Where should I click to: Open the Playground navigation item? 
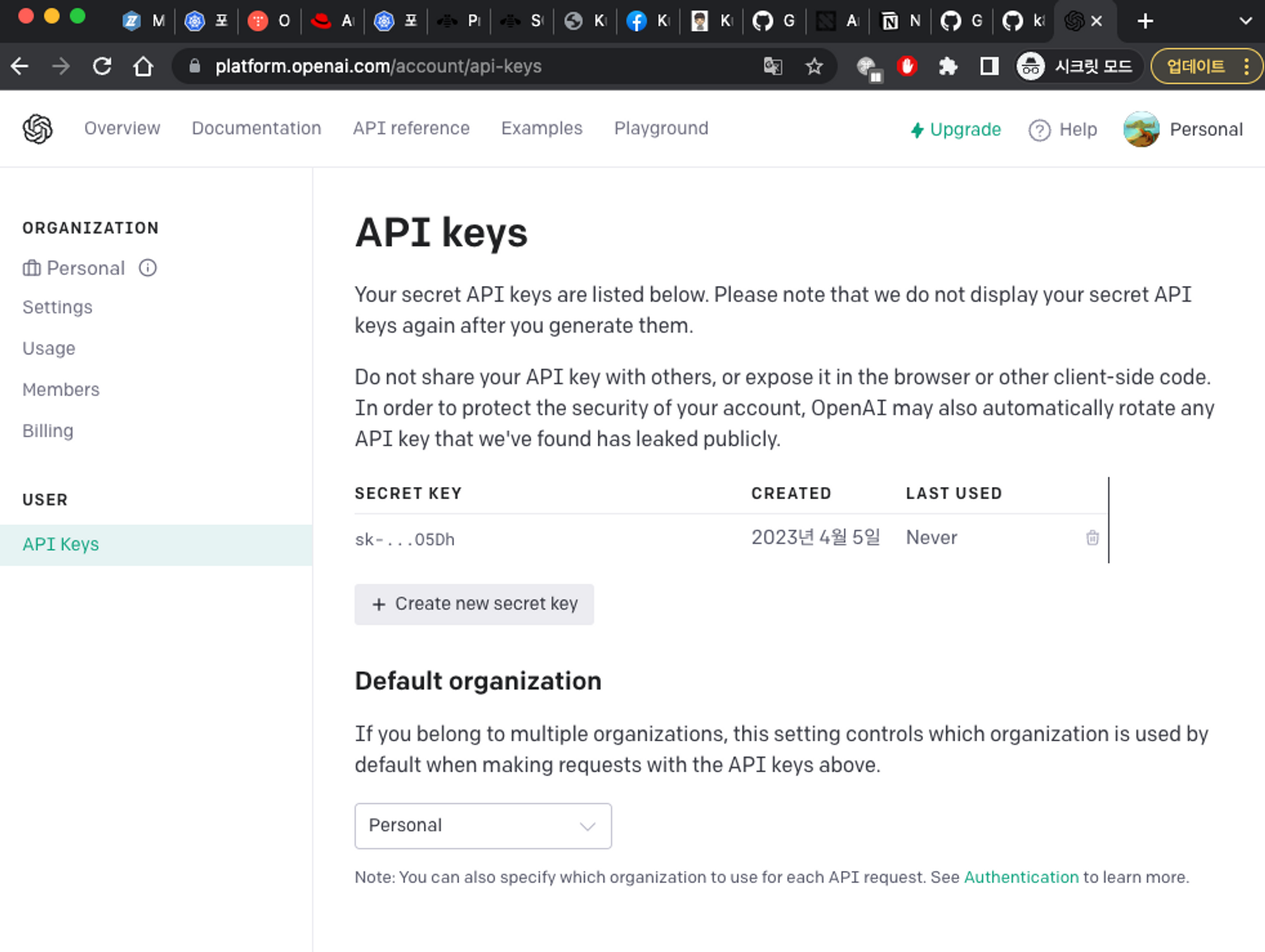coord(661,128)
